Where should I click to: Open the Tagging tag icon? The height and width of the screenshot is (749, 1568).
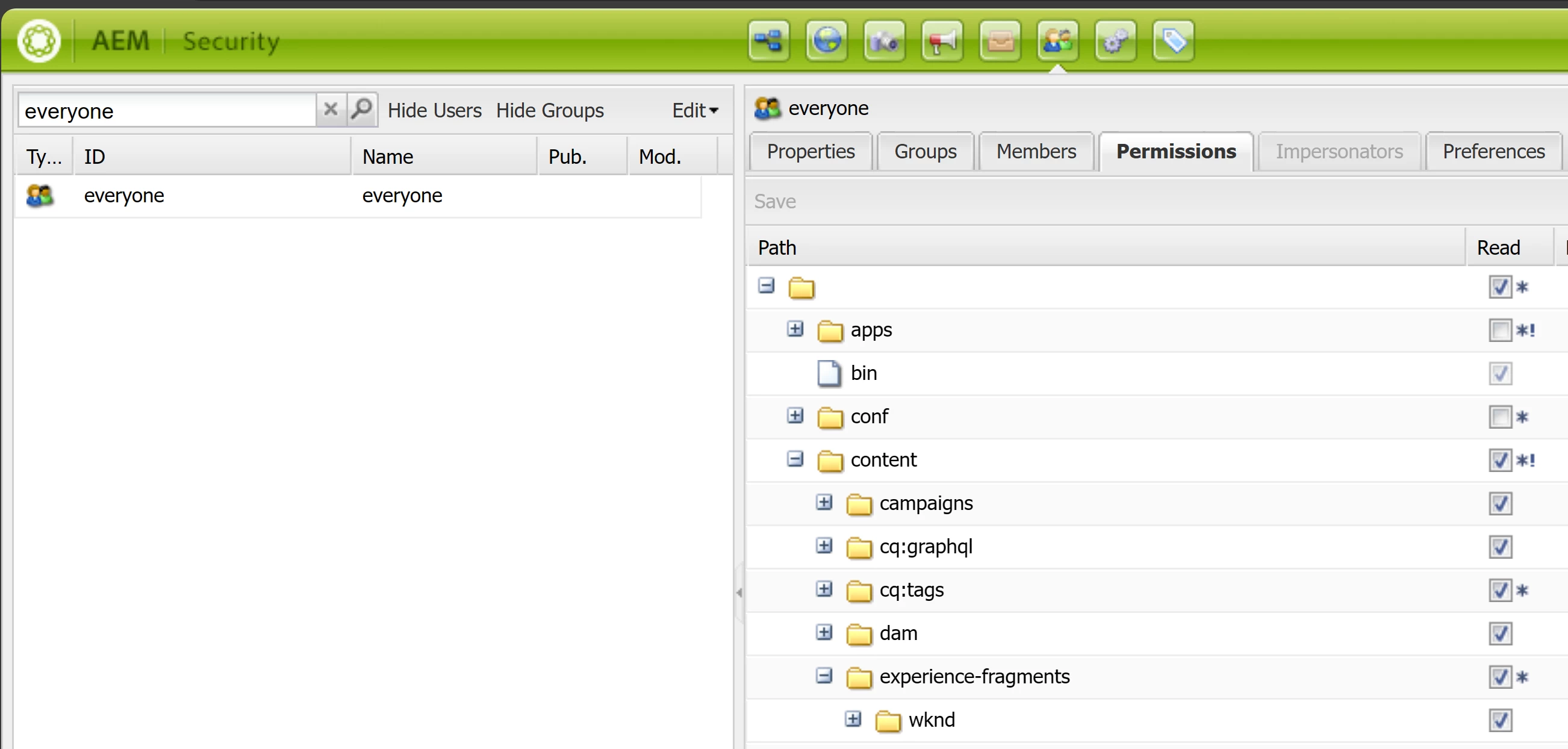point(1173,42)
